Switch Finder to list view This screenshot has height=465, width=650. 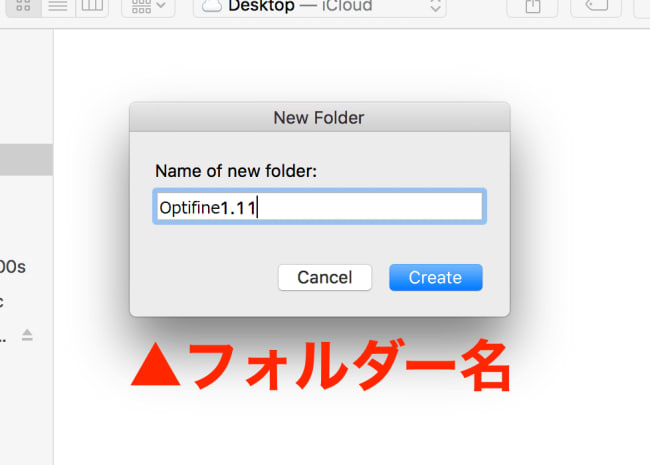pyautogui.click(x=58, y=7)
